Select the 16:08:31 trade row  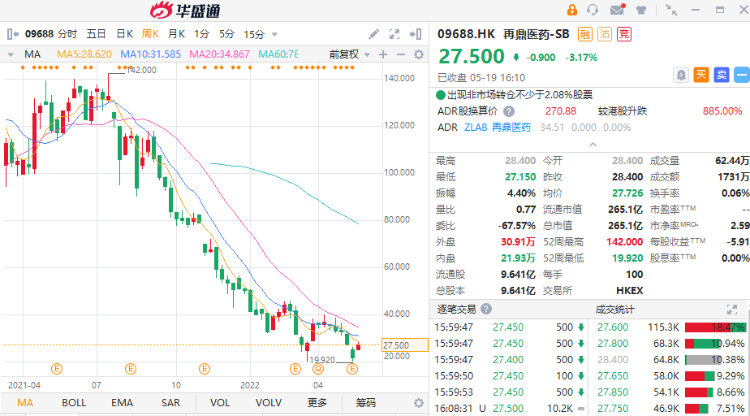[510, 409]
